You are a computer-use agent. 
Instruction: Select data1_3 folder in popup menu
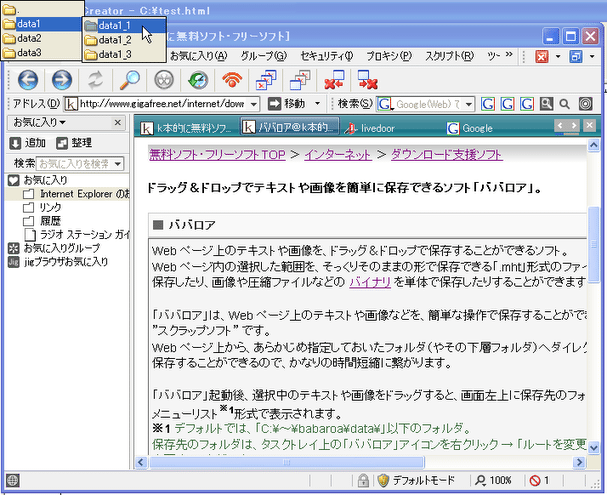[x=125, y=55]
